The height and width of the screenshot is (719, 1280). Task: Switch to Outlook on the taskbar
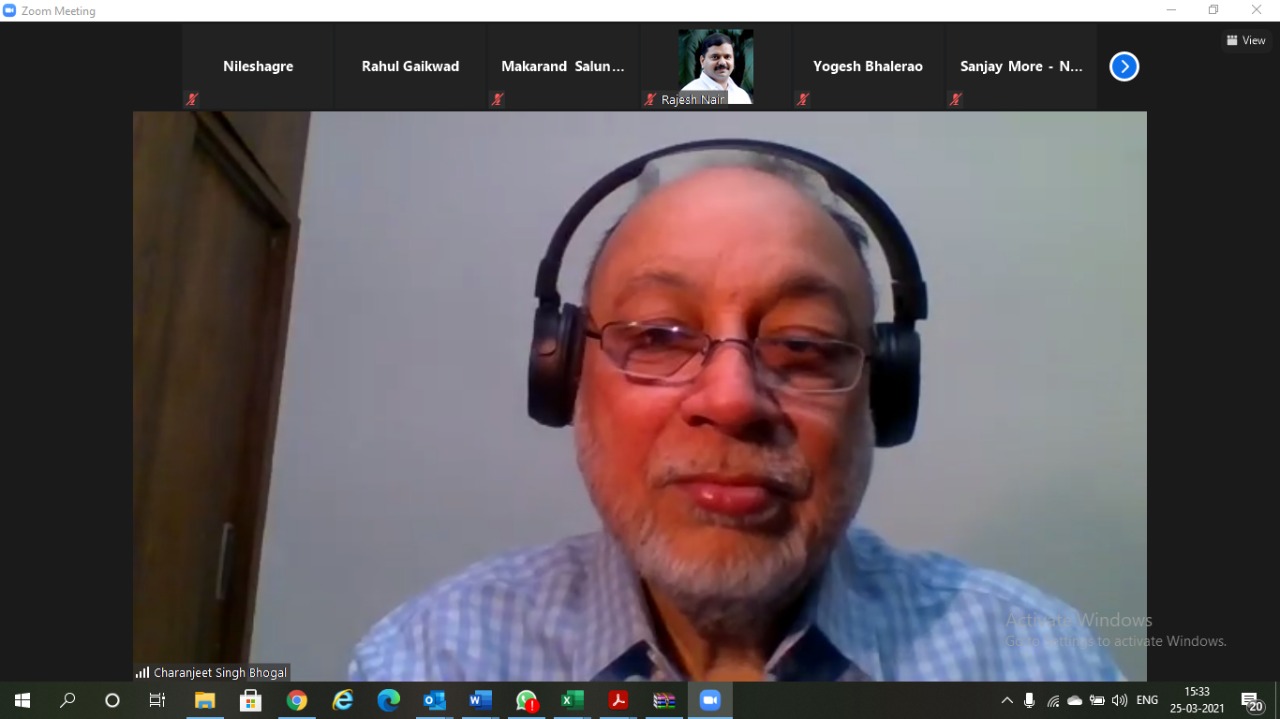(x=435, y=700)
